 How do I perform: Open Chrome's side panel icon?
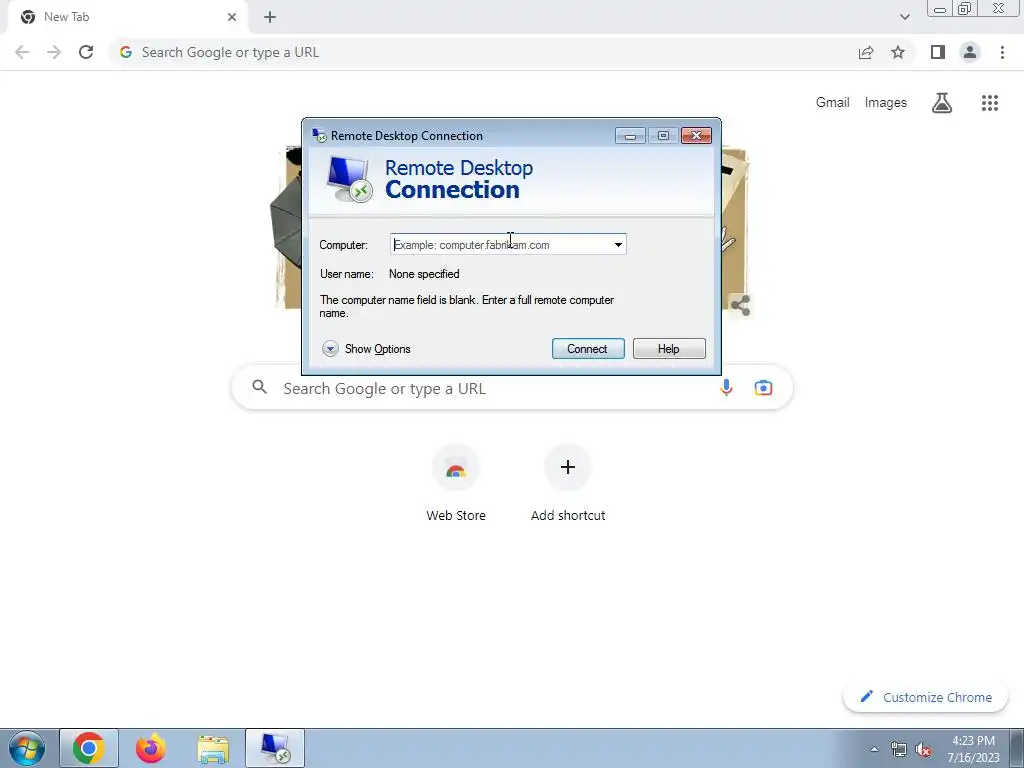938,52
